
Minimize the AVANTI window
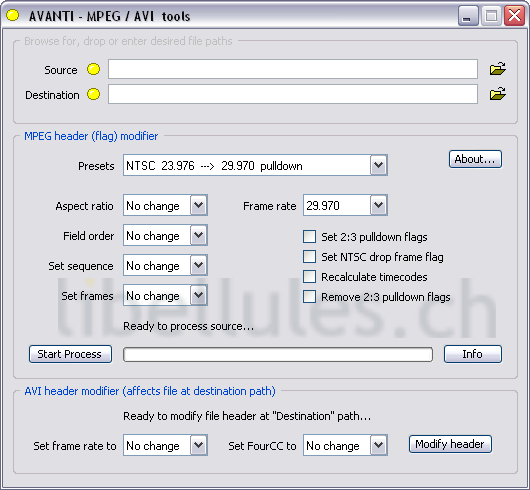pyautogui.click(x=468, y=16)
